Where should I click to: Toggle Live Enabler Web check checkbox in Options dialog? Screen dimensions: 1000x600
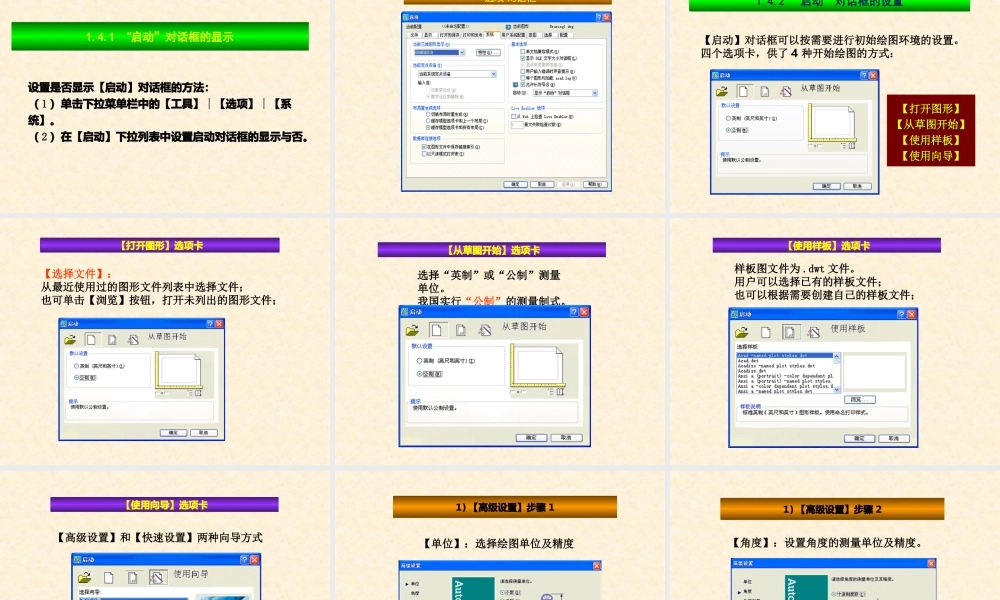pos(513,116)
